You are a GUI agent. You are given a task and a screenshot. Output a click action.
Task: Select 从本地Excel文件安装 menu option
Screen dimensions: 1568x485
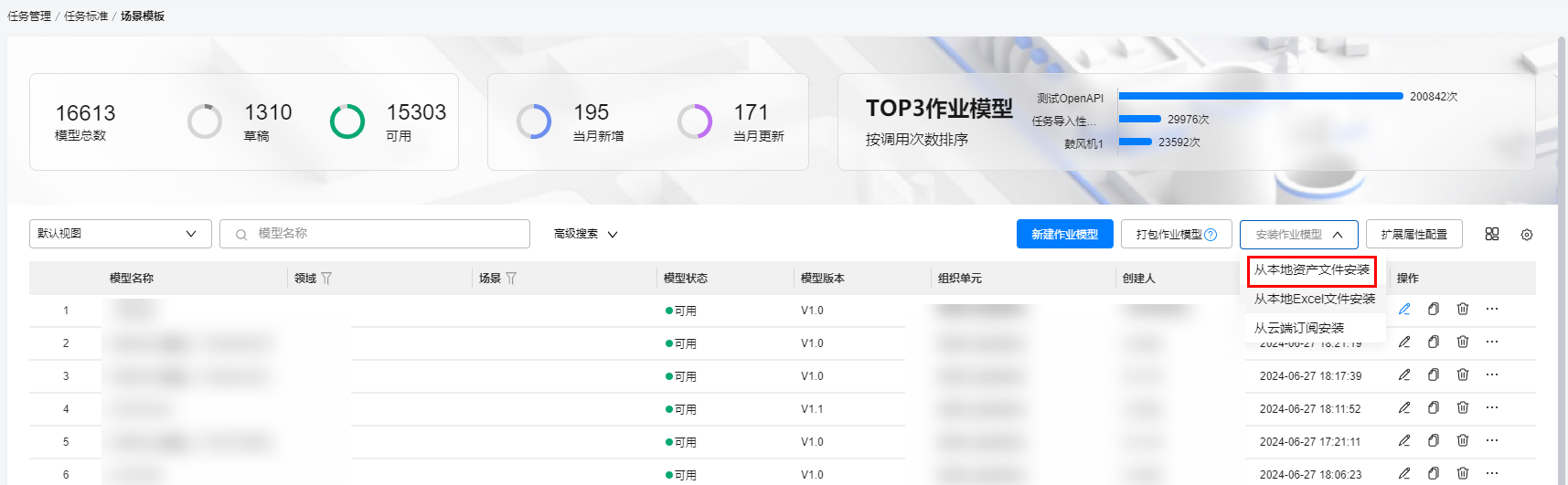tap(1315, 299)
